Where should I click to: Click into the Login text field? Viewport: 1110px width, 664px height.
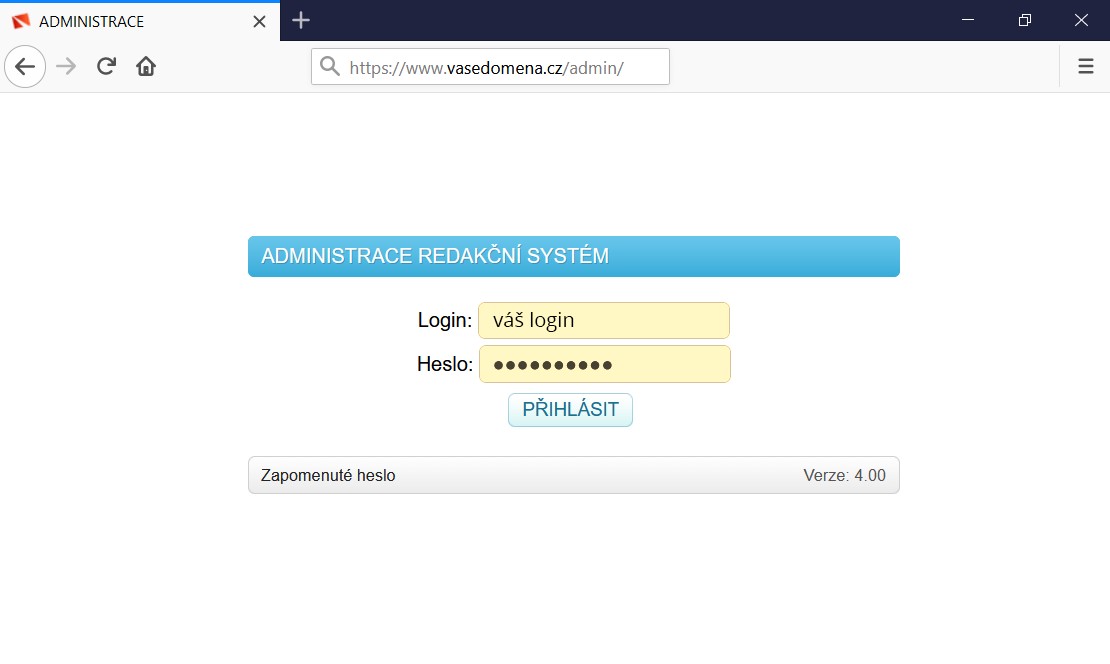pyautogui.click(x=604, y=321)
